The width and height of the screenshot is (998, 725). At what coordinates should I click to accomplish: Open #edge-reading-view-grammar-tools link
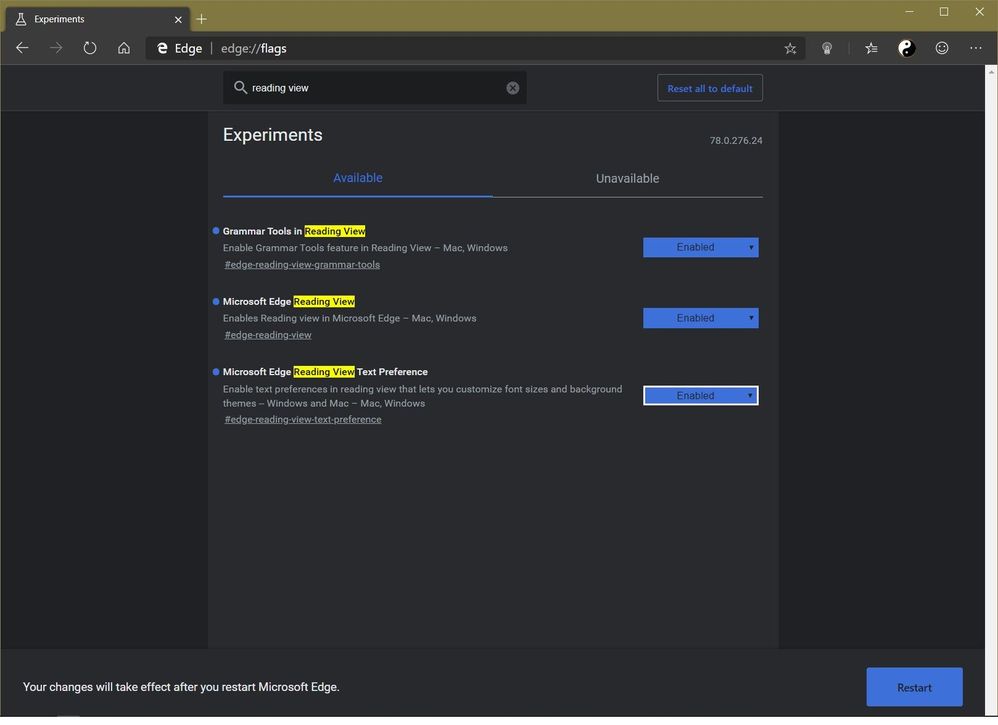tap(302, 265)
